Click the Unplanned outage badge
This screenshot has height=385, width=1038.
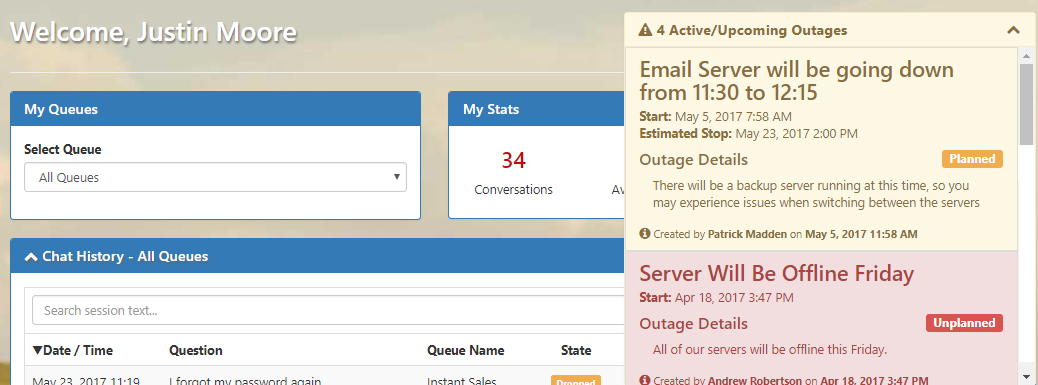(965, 323)
